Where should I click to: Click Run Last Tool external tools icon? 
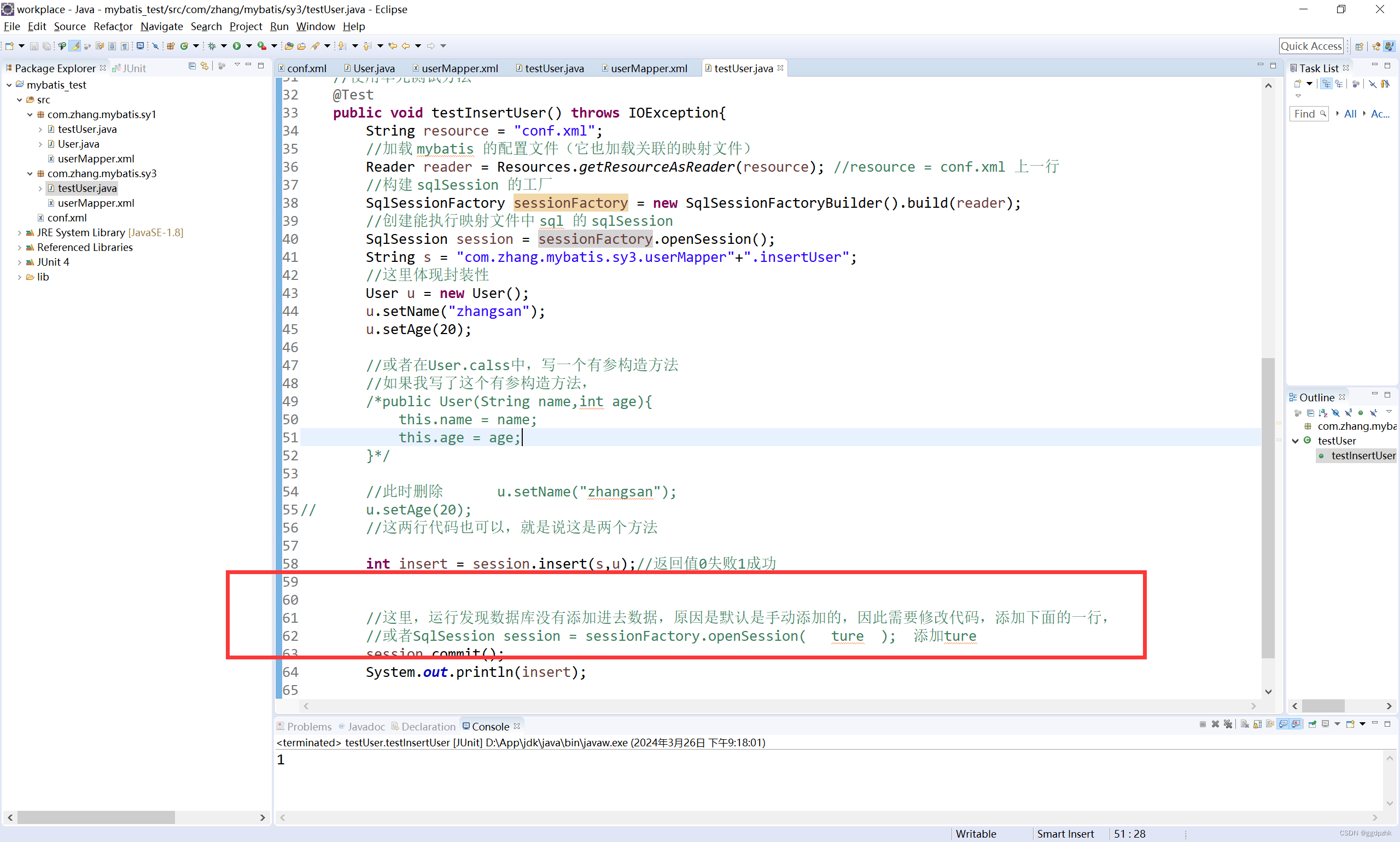[x=261, y=46]
